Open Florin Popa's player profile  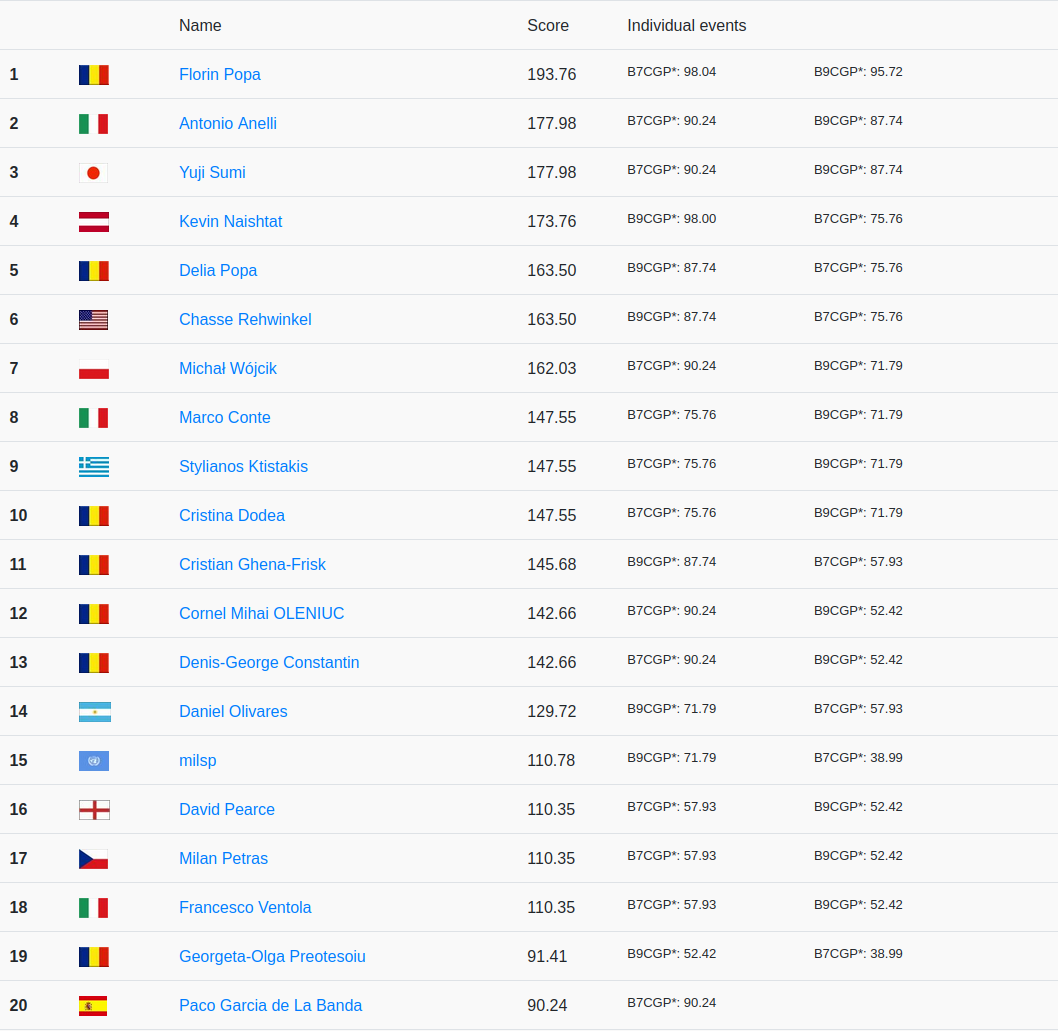[x=219, y=75]
